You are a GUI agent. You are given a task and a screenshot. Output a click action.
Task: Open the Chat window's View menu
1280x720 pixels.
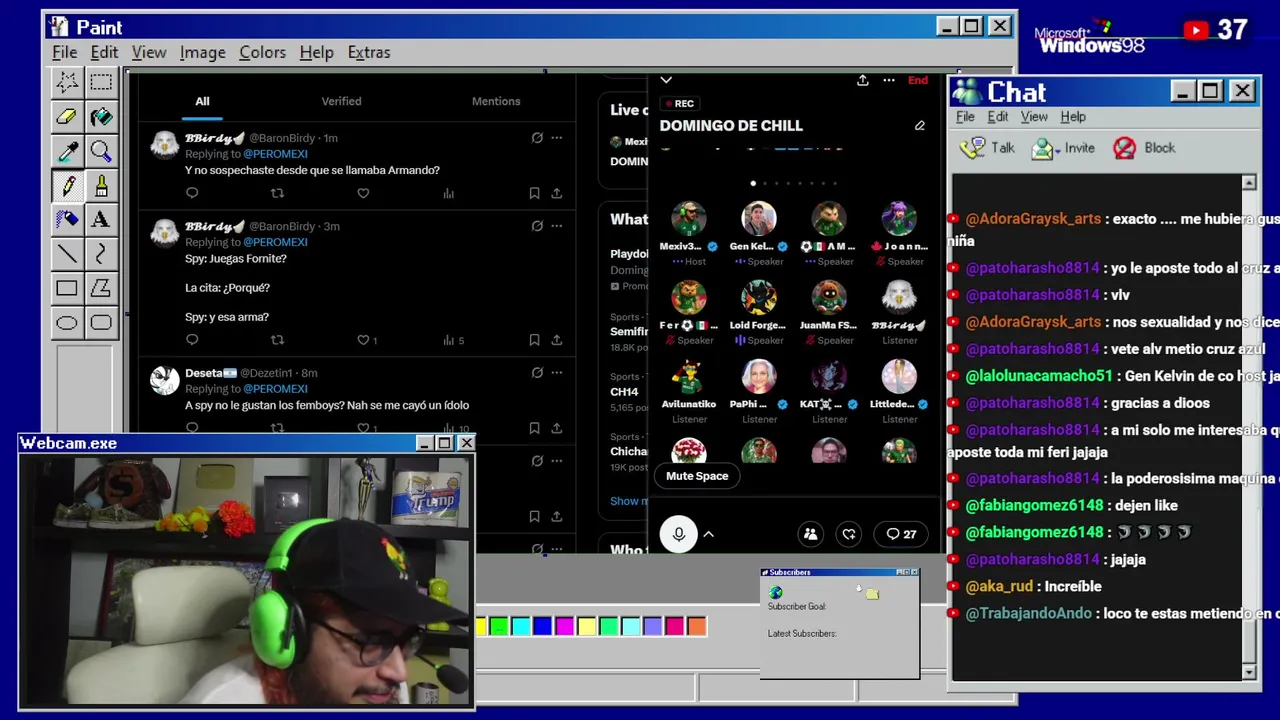(x=1034, y=117)
